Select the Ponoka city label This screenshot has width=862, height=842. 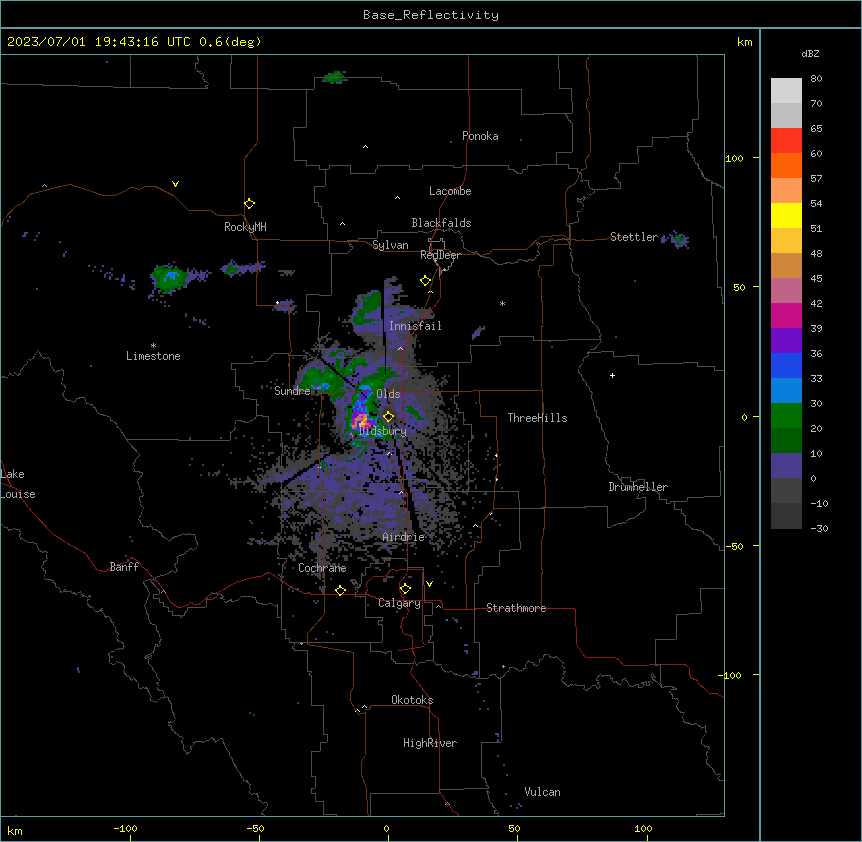[x=480, y=136]
